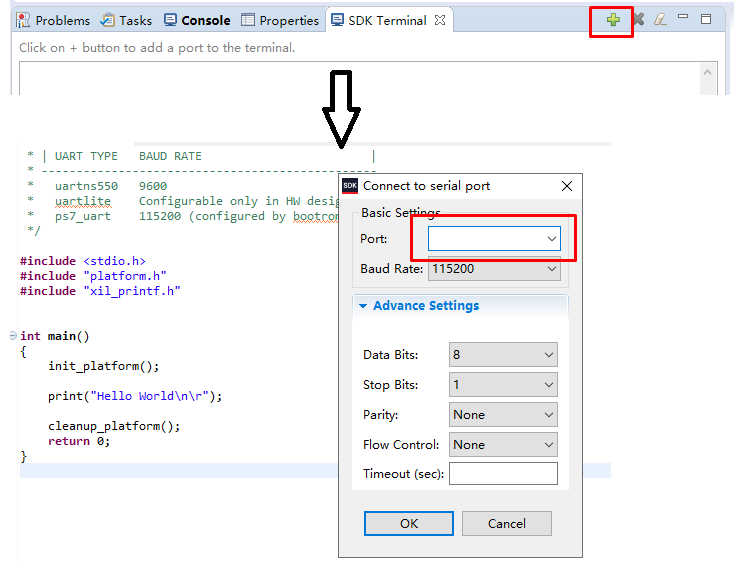Click the Console tab monitor icon
Image resolution: width=743 pixels, height=565 pixels.
[170, 20]
